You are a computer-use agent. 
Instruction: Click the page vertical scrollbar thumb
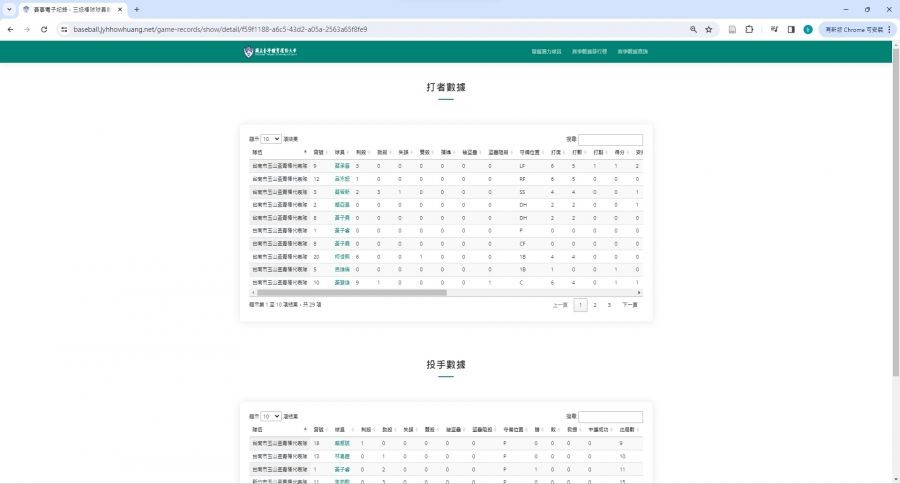895,210
